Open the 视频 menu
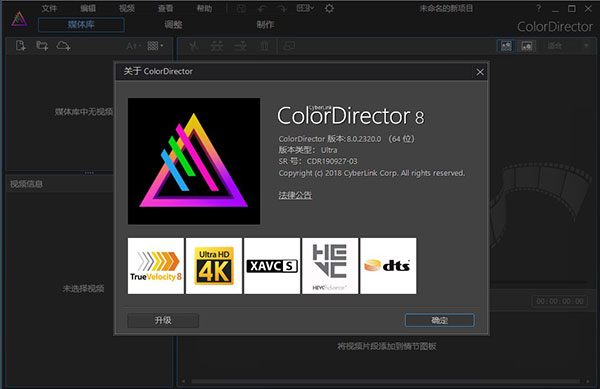This screenshot has width=600, height=389. 127,8
